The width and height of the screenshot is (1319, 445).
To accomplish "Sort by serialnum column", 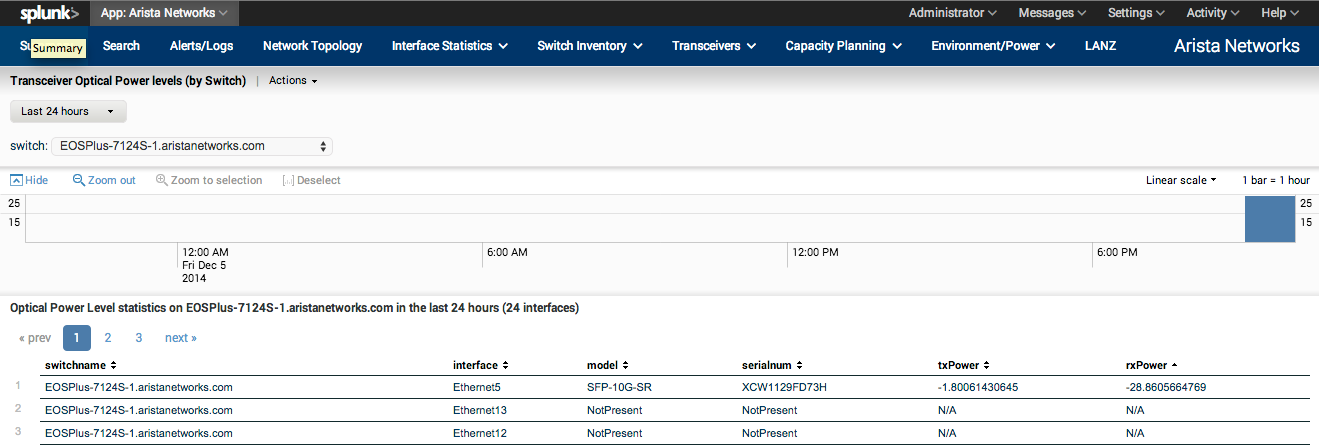I will 773,365.
